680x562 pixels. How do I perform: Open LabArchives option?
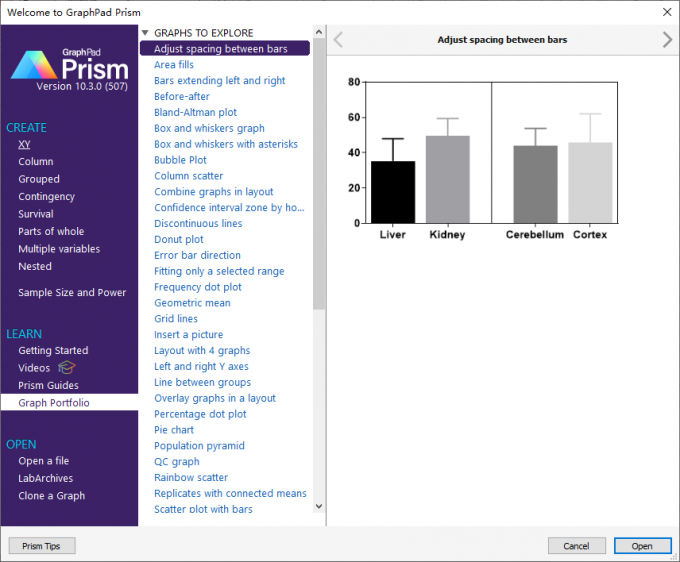(46, 478)
